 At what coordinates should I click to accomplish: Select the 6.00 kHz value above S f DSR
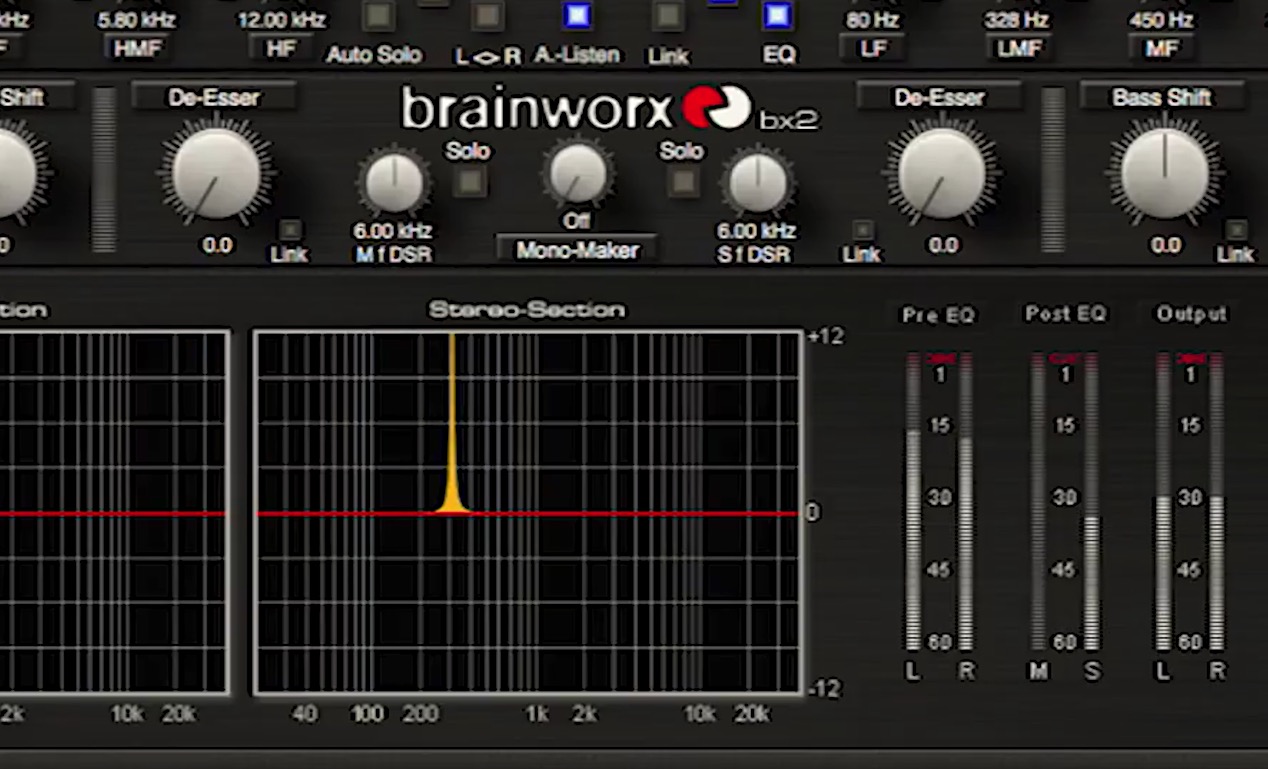click(757, 231)
